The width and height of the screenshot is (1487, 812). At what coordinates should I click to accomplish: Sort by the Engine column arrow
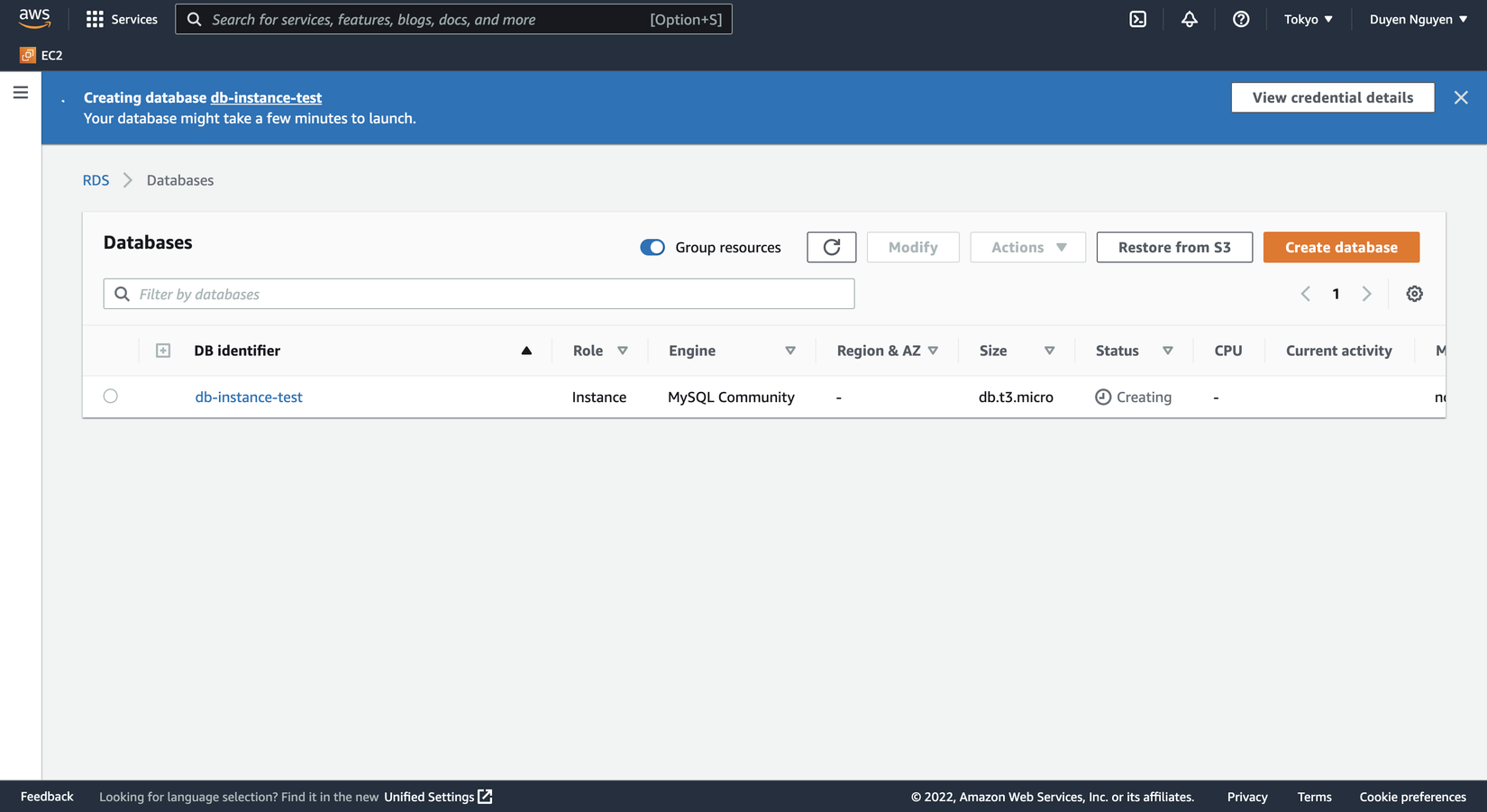coord(790,351)
